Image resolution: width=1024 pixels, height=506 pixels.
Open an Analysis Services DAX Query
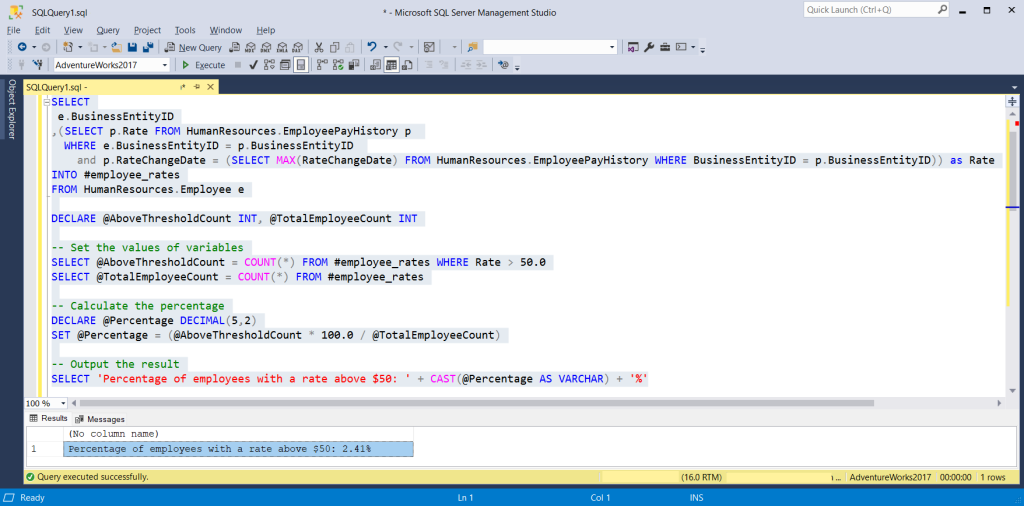click(298, 47)
